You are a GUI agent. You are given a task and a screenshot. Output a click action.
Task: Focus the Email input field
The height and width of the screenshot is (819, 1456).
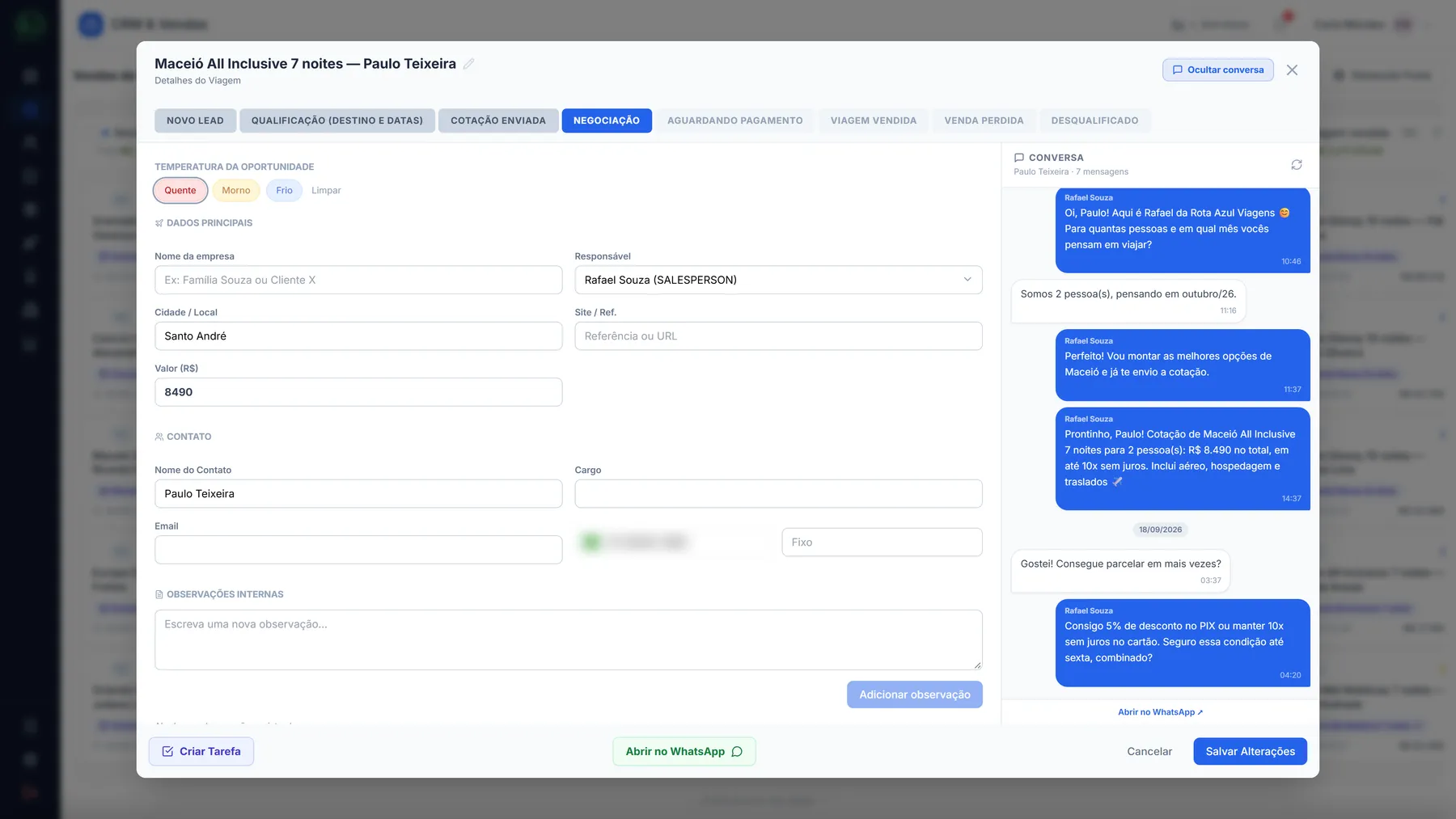tap(358, 550)
